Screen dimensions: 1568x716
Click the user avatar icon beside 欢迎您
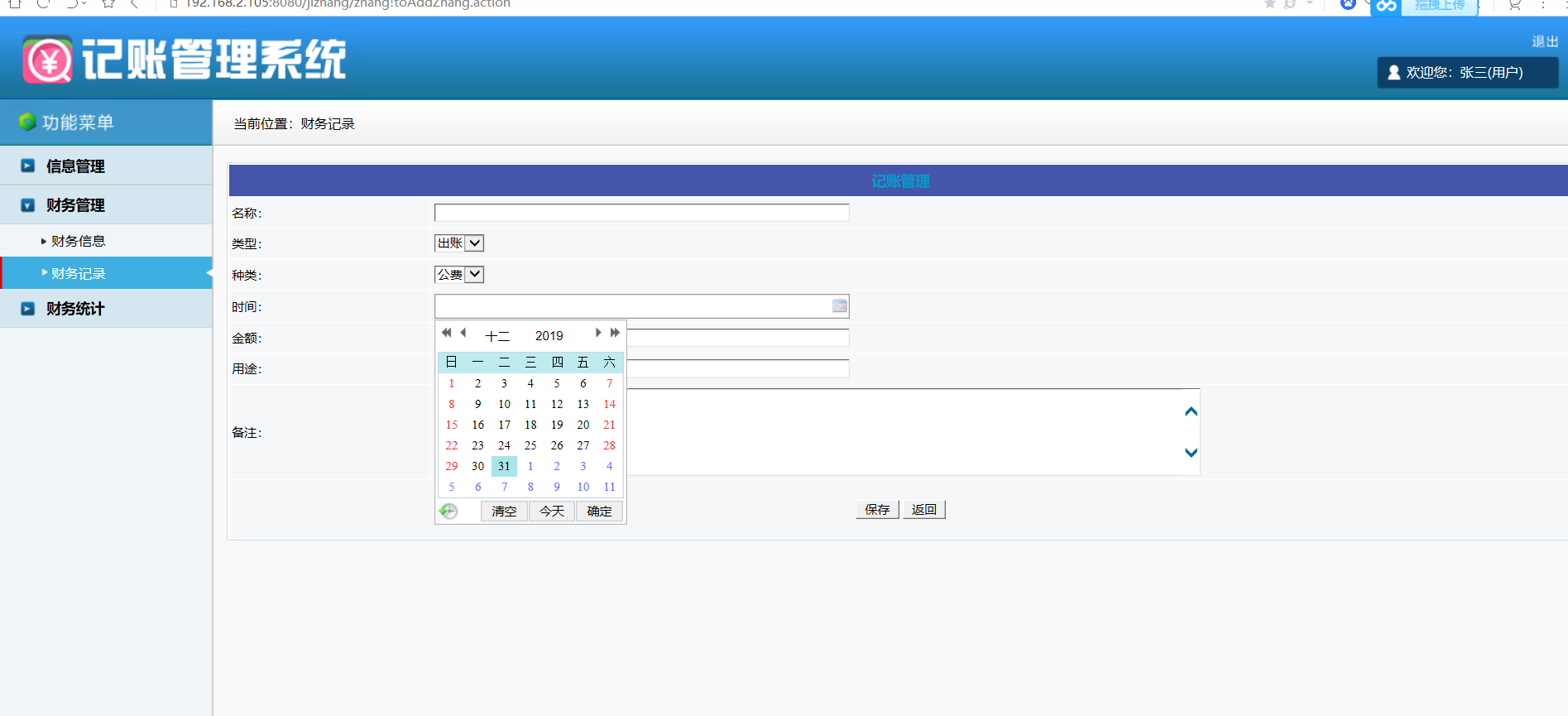[x=1393, y=73]
